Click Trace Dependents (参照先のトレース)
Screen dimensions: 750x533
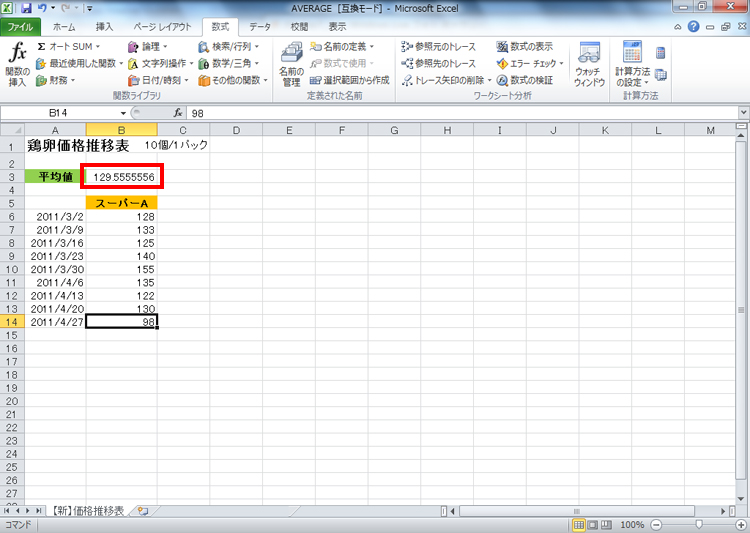[439, 63]
